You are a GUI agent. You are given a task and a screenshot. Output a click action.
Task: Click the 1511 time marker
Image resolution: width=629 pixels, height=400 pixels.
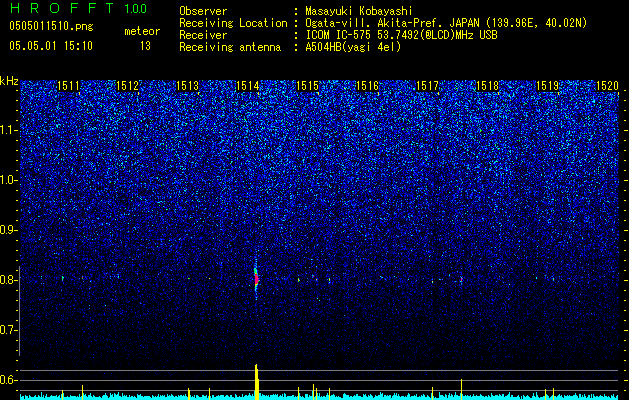coord(68,85)
